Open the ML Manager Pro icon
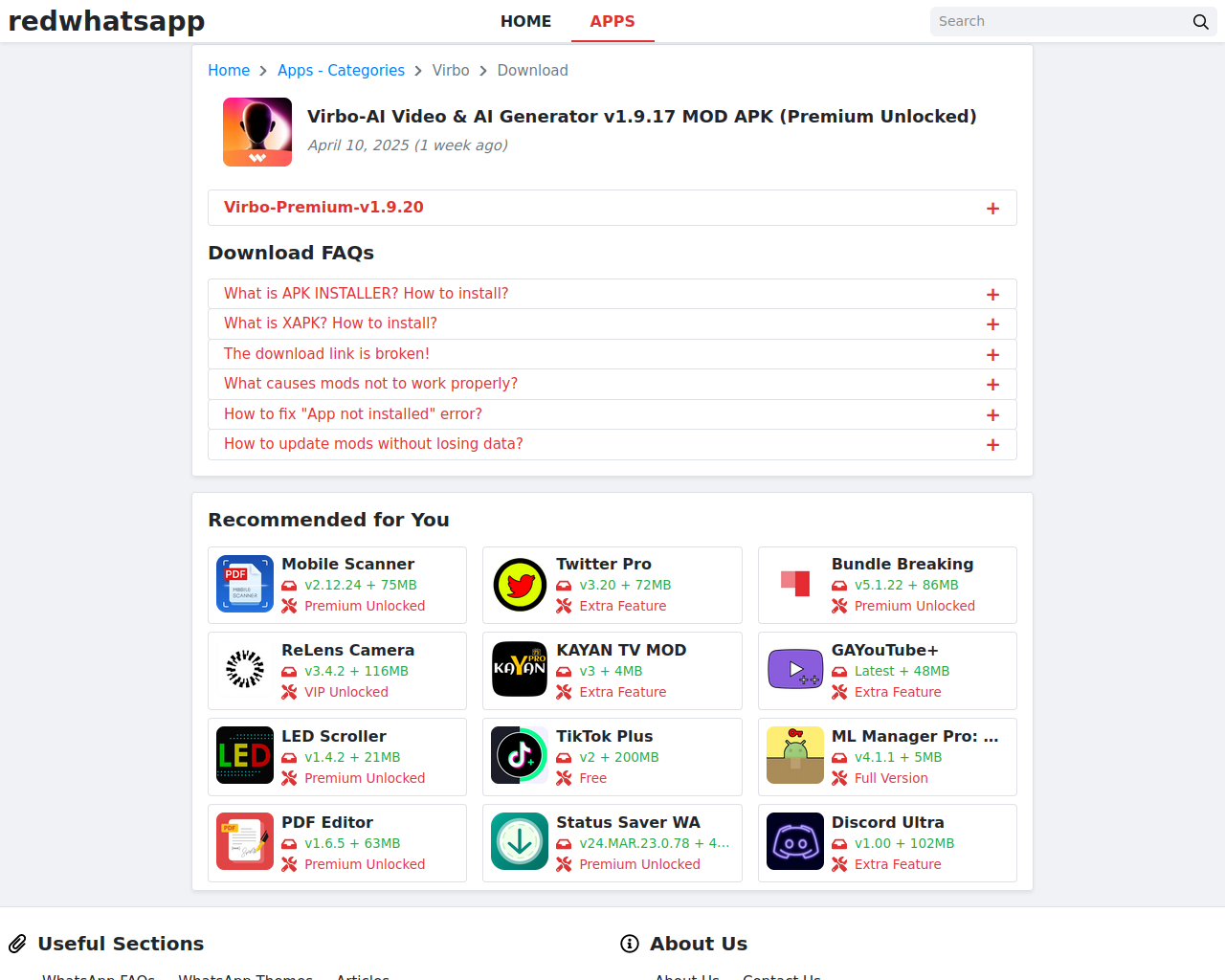 [x=795, y=756]
